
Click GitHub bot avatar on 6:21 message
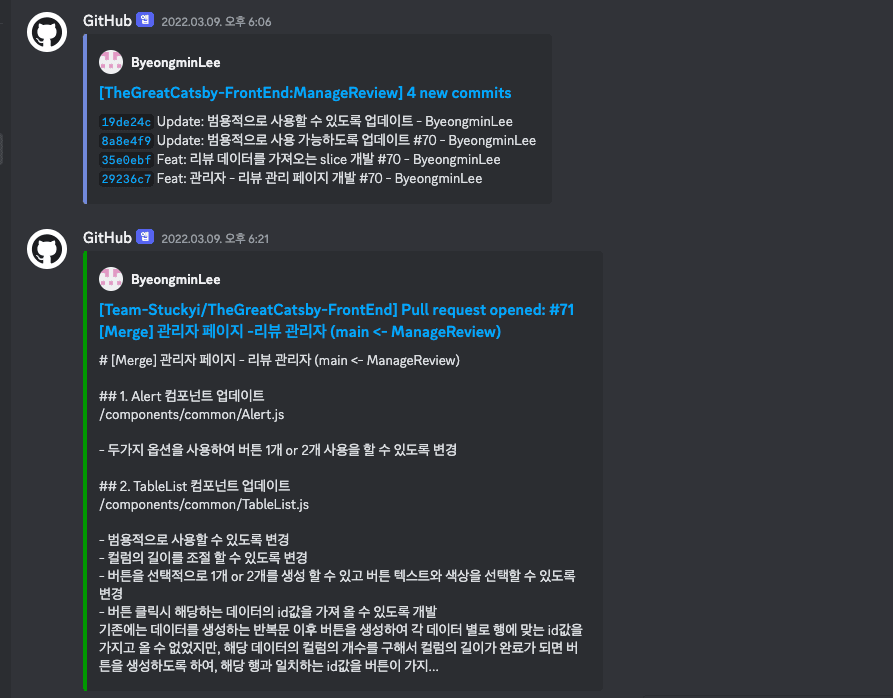(x=47, y=249)
